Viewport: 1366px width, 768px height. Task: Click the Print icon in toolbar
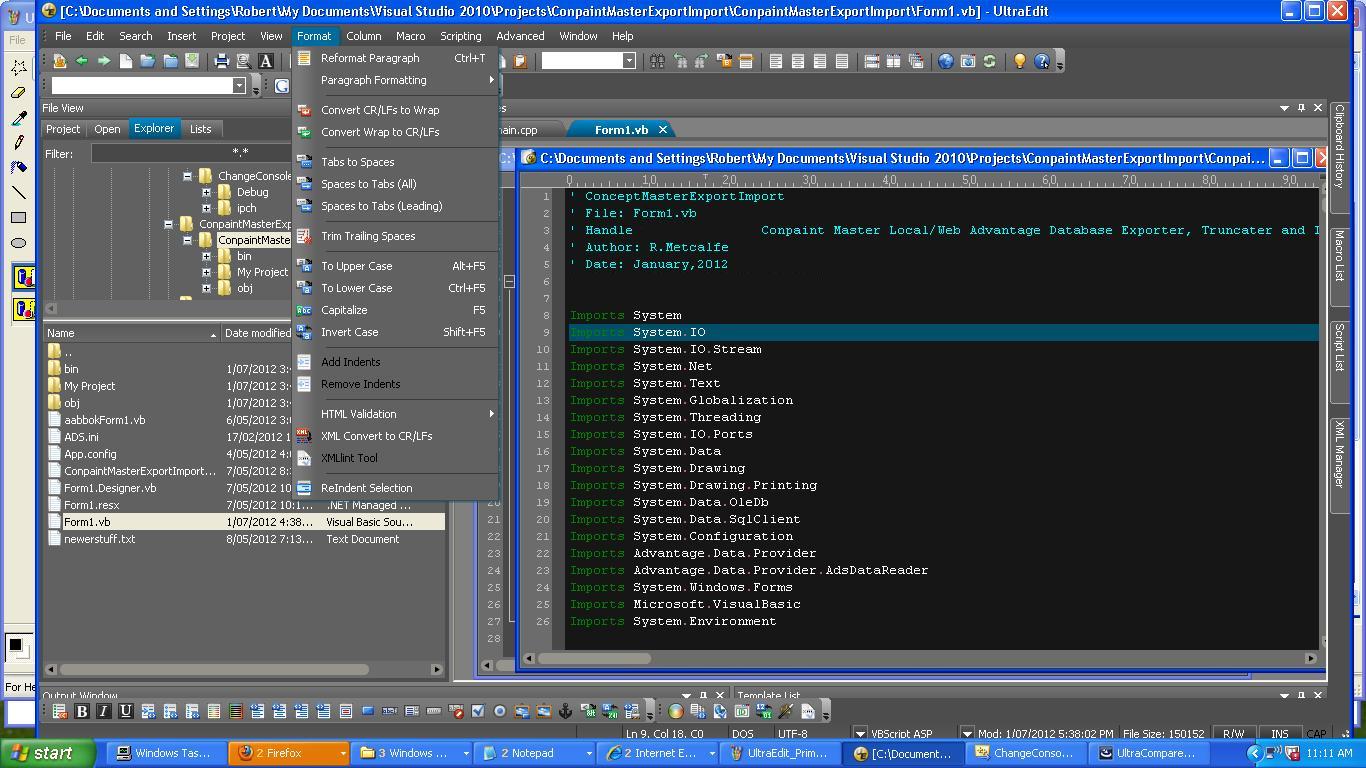tap(222, 61)
